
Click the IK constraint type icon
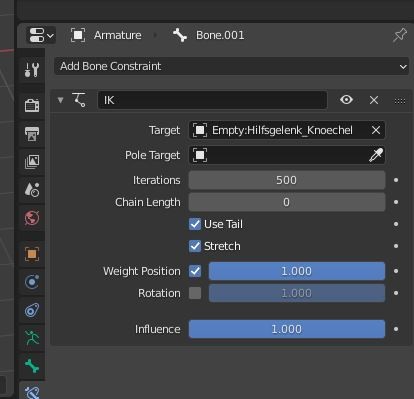click(x=79, y=100)
